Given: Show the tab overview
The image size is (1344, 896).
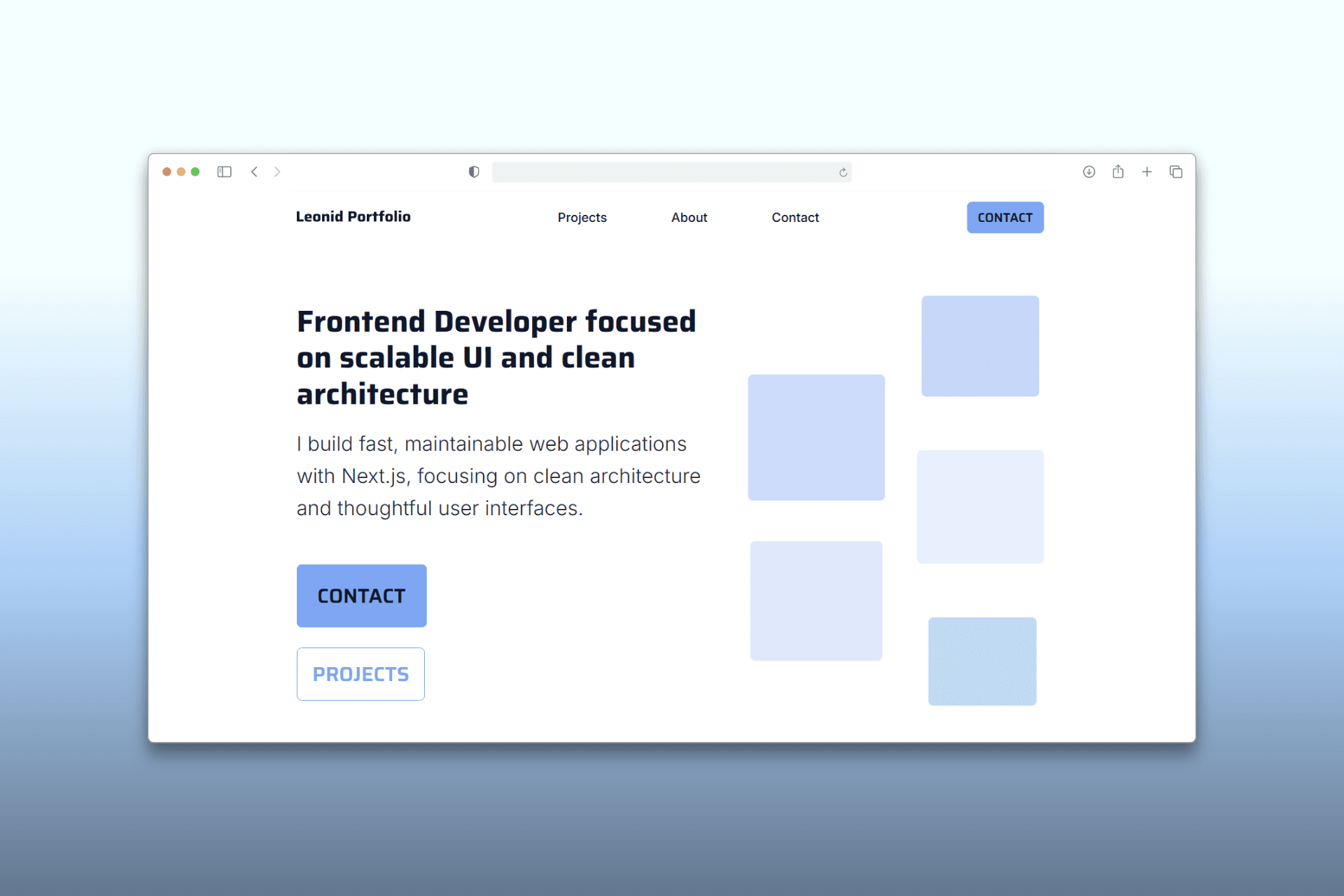Looking at the screenshot, I should pyautogui.click(x=1176, y=171).
